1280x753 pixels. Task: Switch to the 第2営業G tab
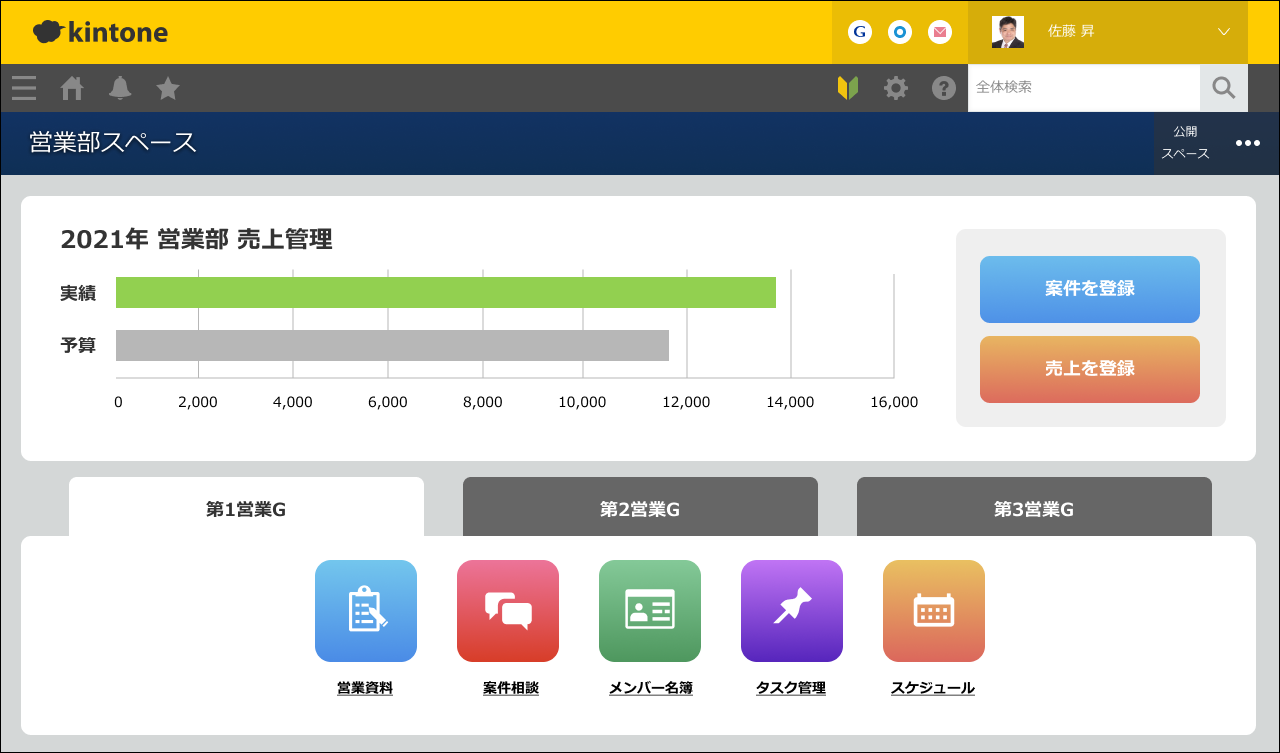(640, 508)
